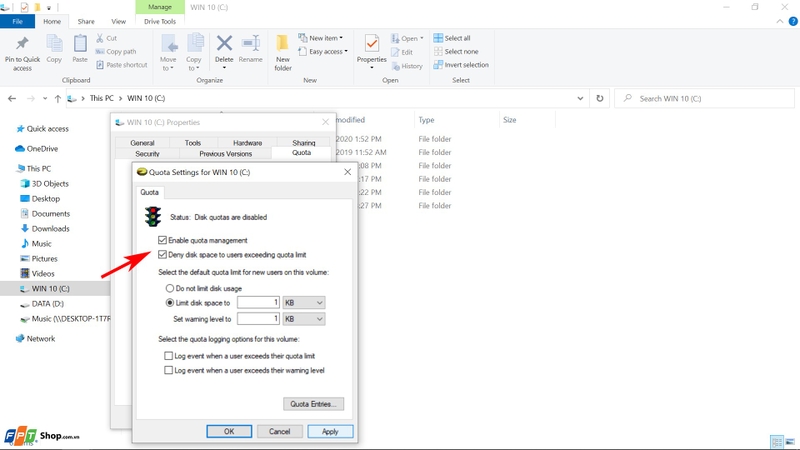Image resolution: width=800 pixels, height=450 pixels.
Task: Click the Edit ribbon item
Action: click(x=402, y=52)
